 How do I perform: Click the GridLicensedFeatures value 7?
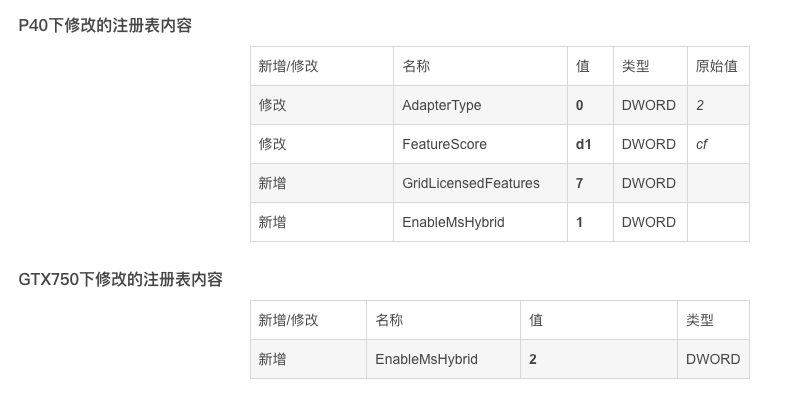click(580, 183)
